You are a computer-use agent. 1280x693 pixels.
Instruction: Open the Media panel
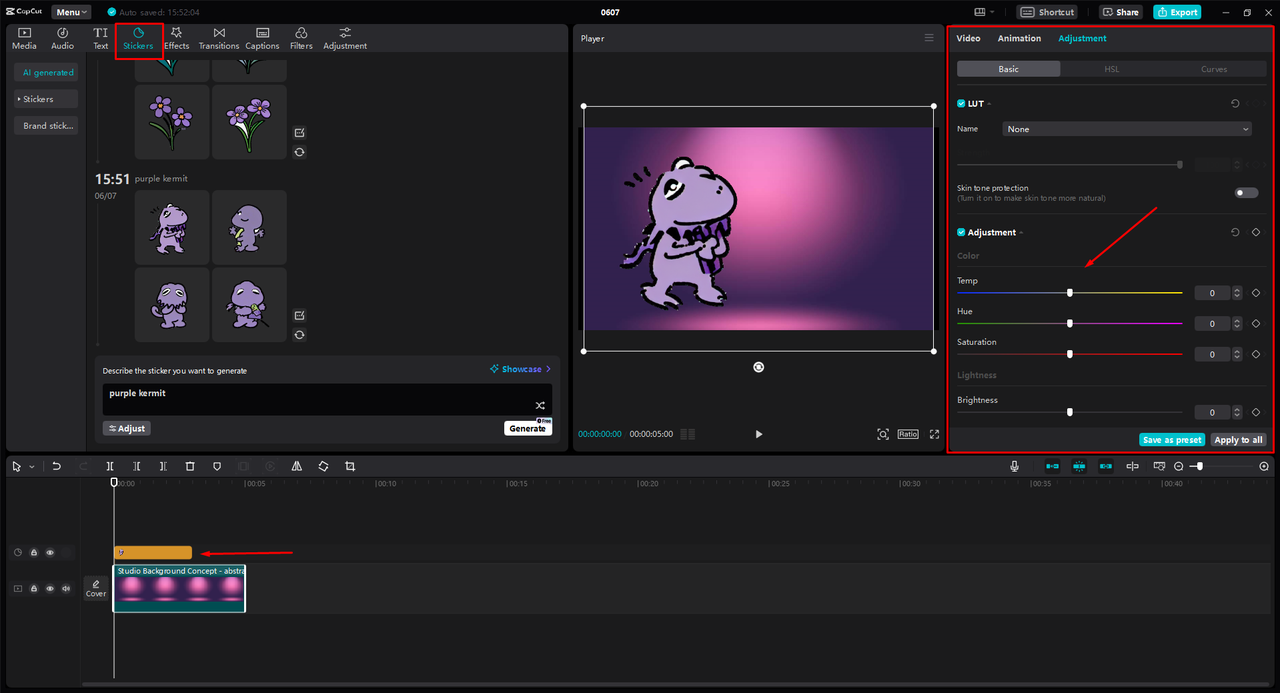tap(24, 39)
